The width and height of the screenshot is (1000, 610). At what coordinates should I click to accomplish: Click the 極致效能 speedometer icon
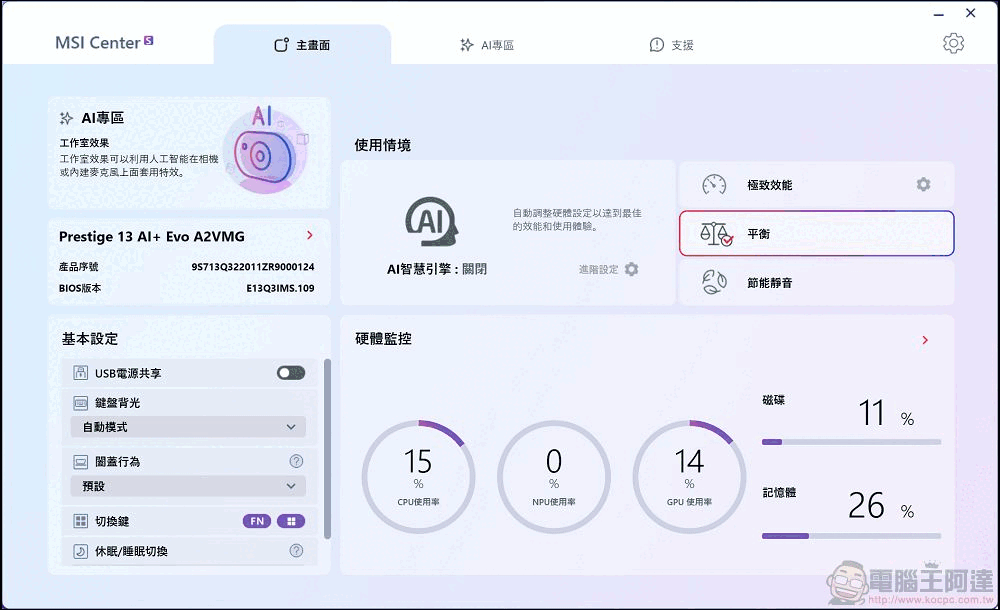714,185
